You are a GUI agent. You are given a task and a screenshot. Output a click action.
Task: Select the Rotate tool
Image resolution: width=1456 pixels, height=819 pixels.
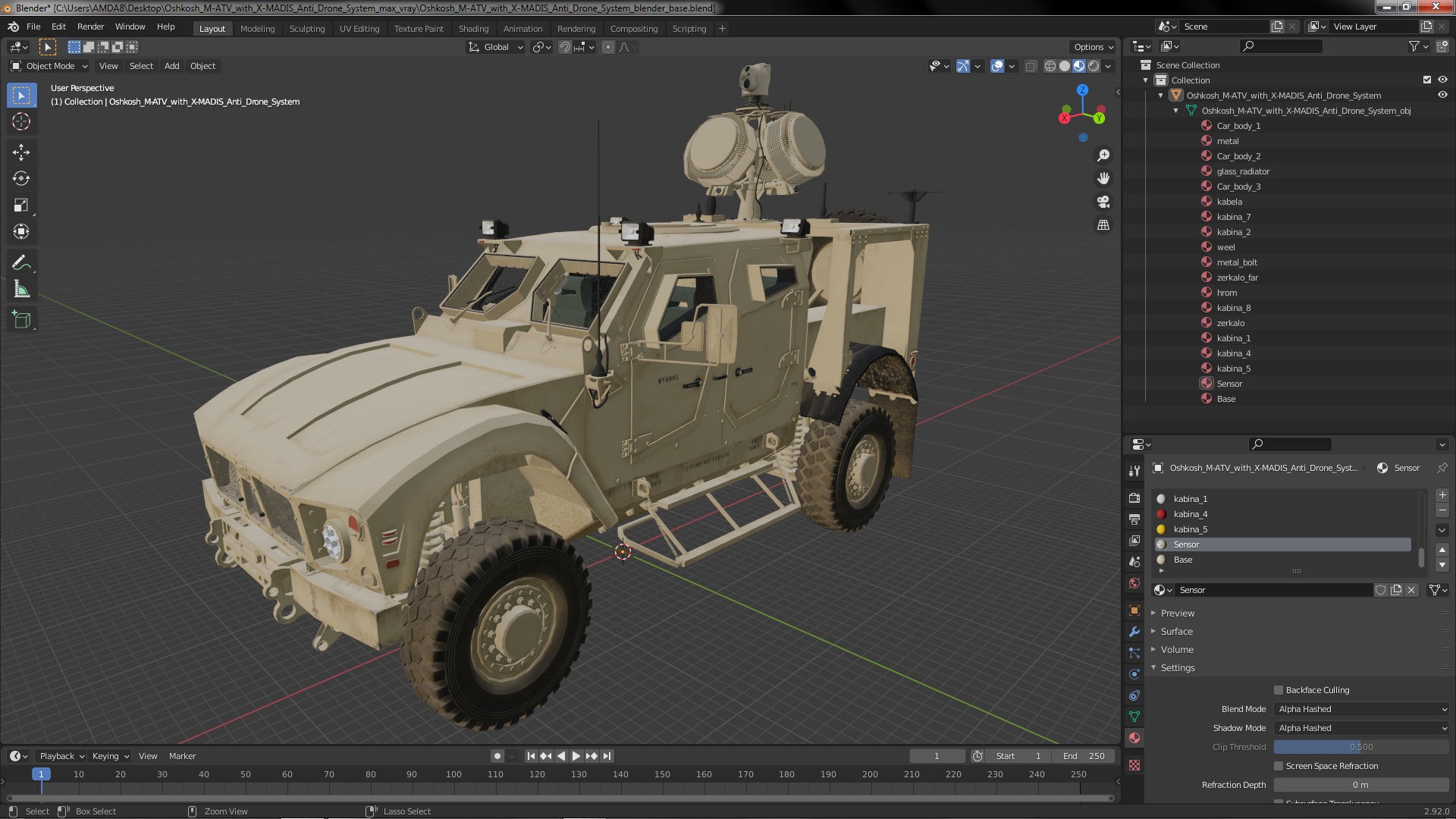(21, 179)
